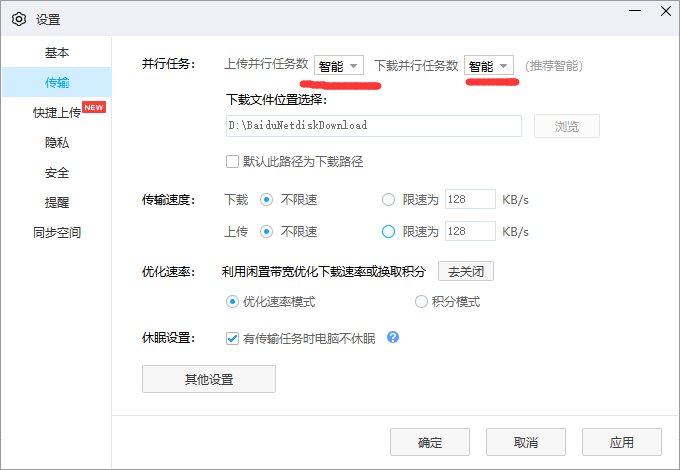This screenshot has height=470, width=680.
Task: Apply changes with the 应用 button
Action: tap(621, 442)
